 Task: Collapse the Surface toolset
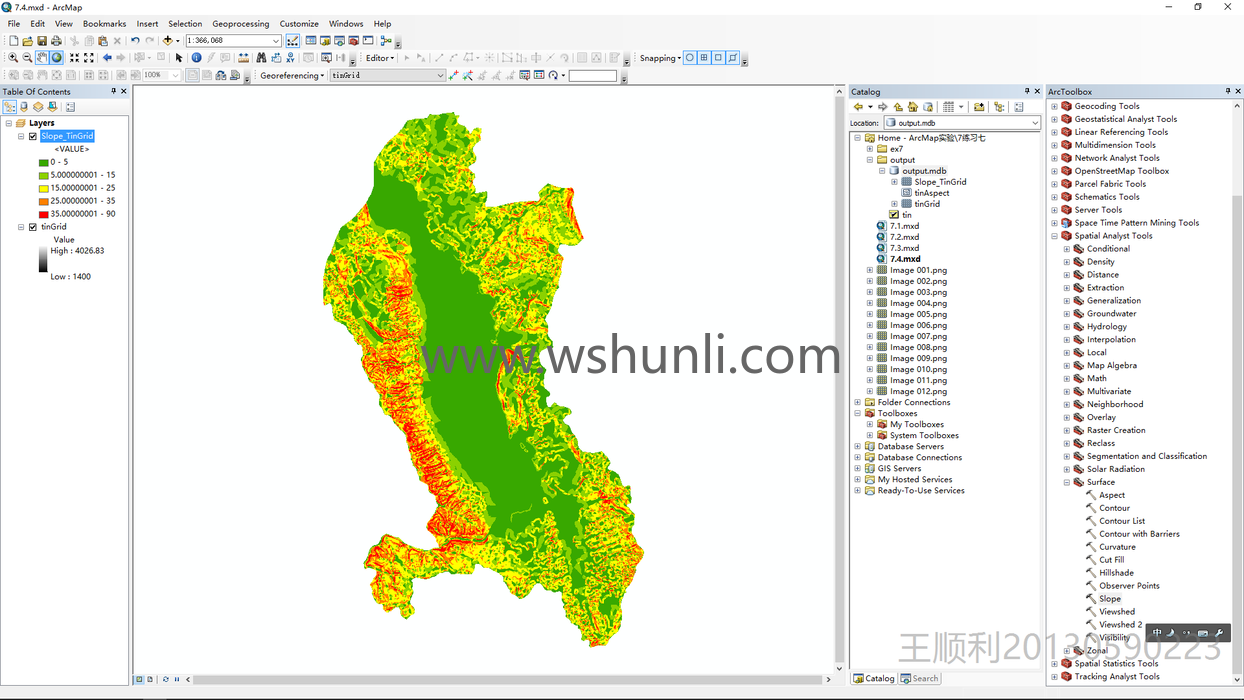click(x=1066, y=482)
